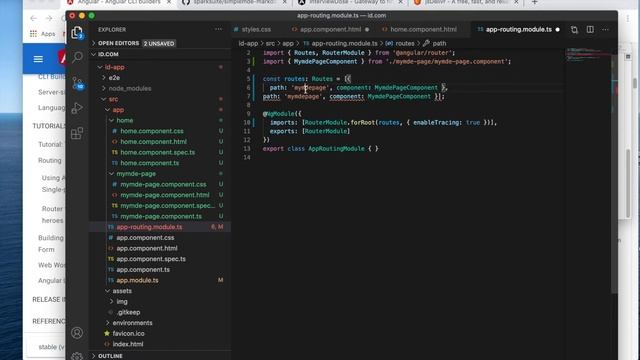Collapse the mymde-page folder
Image resolution: width=640 pixels, height=360 pixels.
tap(136, 173)
